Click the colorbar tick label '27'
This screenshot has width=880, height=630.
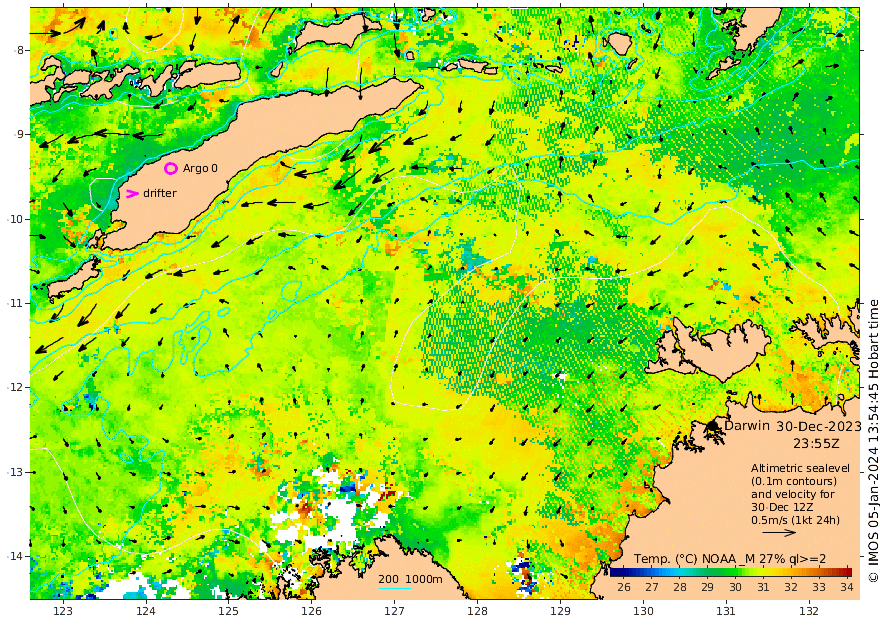[x=652, y=587]
